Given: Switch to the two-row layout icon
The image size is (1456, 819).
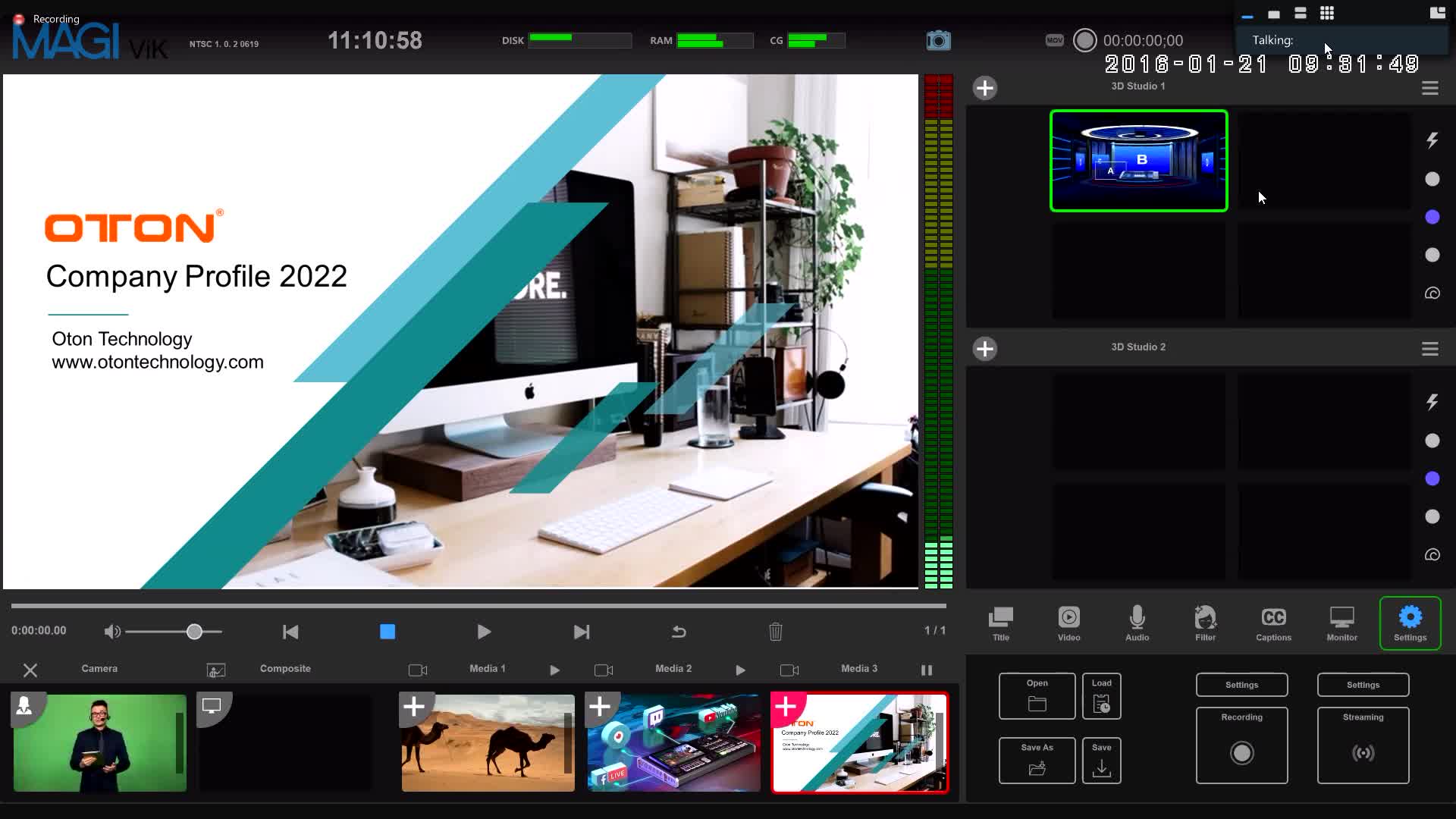Looking at the screenshot, I should [1300, 13].
